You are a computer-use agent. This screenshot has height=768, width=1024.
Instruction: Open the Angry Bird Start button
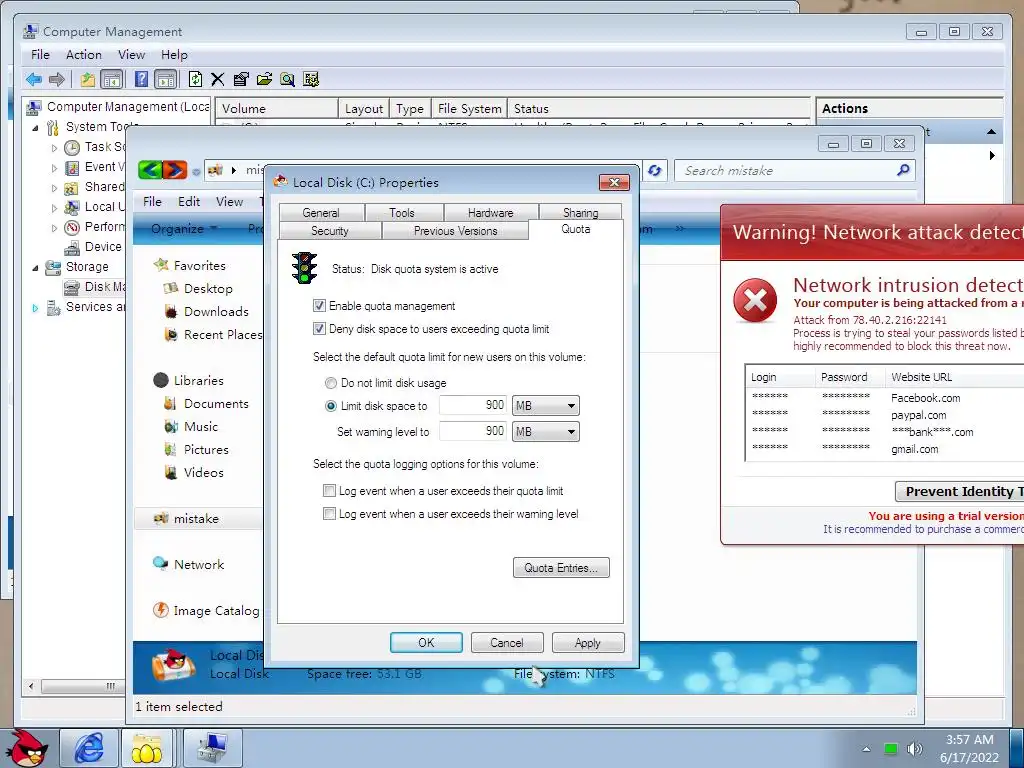click(25, 748)
